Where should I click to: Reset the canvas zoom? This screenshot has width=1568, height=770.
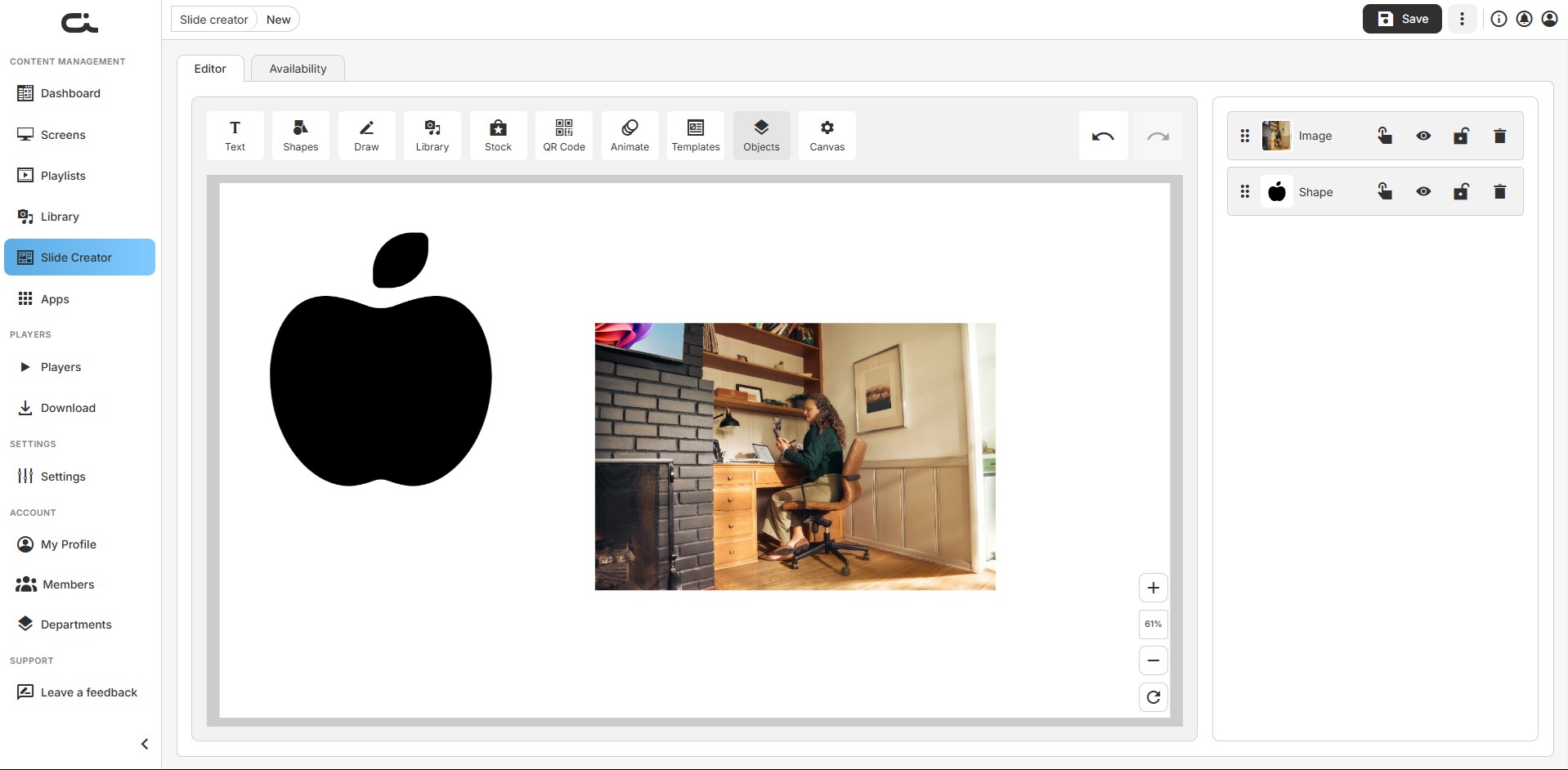click(1154, 697)
